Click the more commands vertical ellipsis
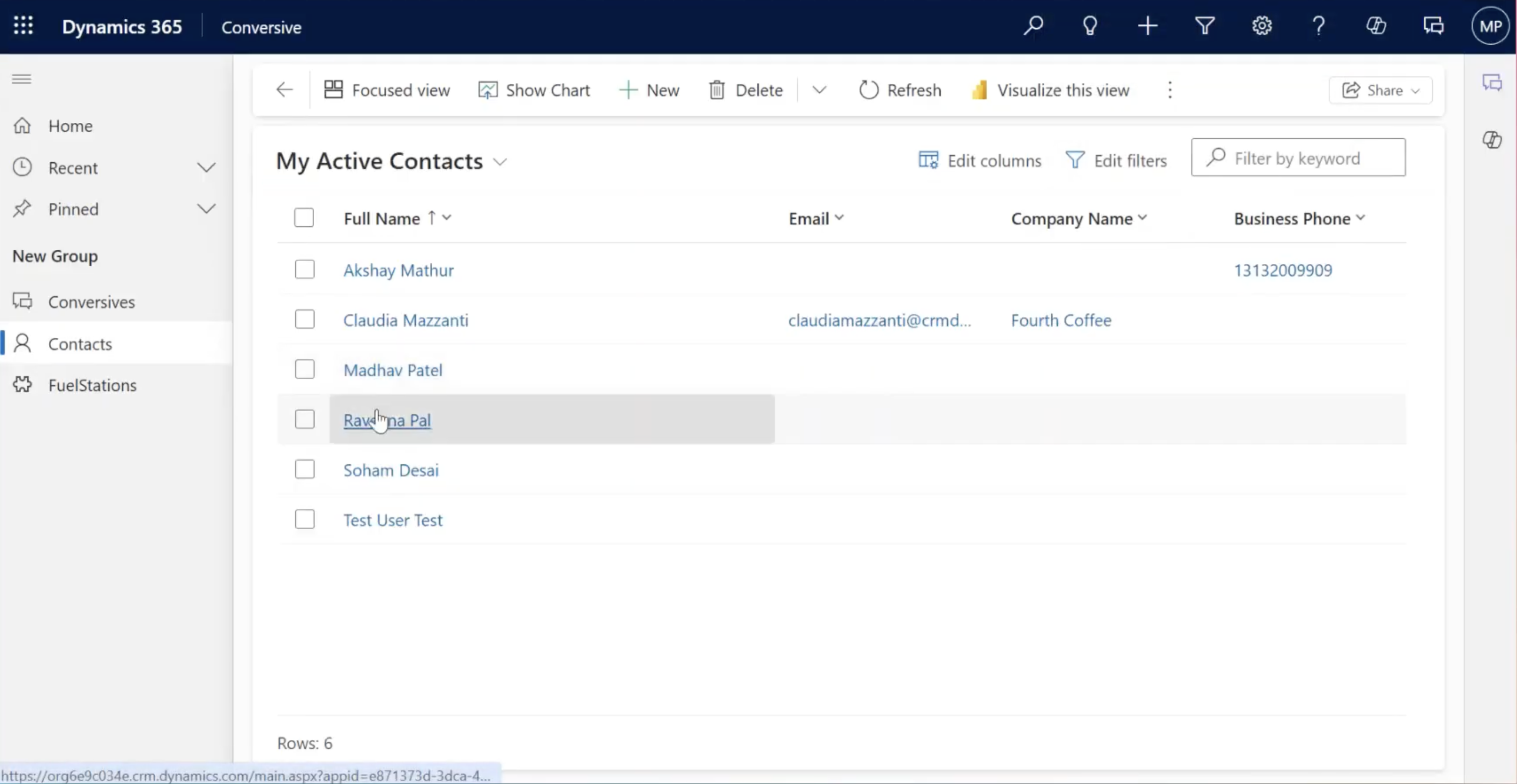The image size is (1517, 784). [x=1170, y=89]
